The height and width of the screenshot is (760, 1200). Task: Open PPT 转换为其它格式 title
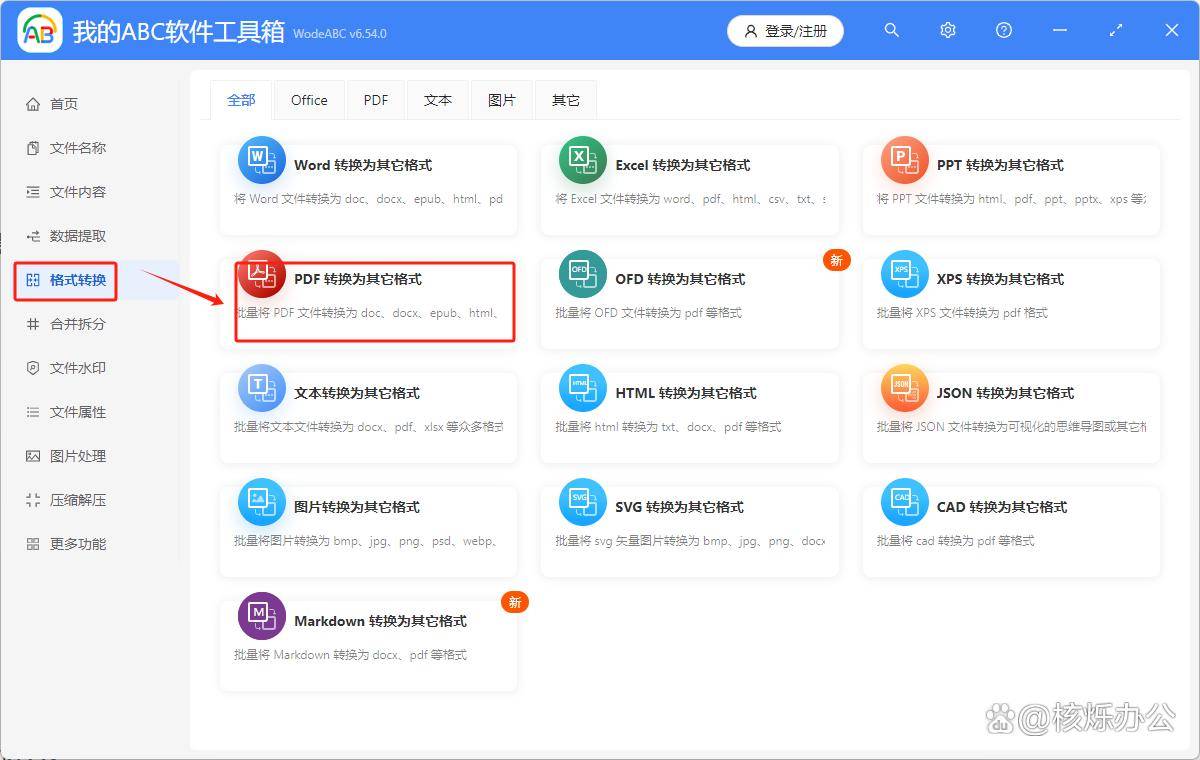coord(1000,165)
